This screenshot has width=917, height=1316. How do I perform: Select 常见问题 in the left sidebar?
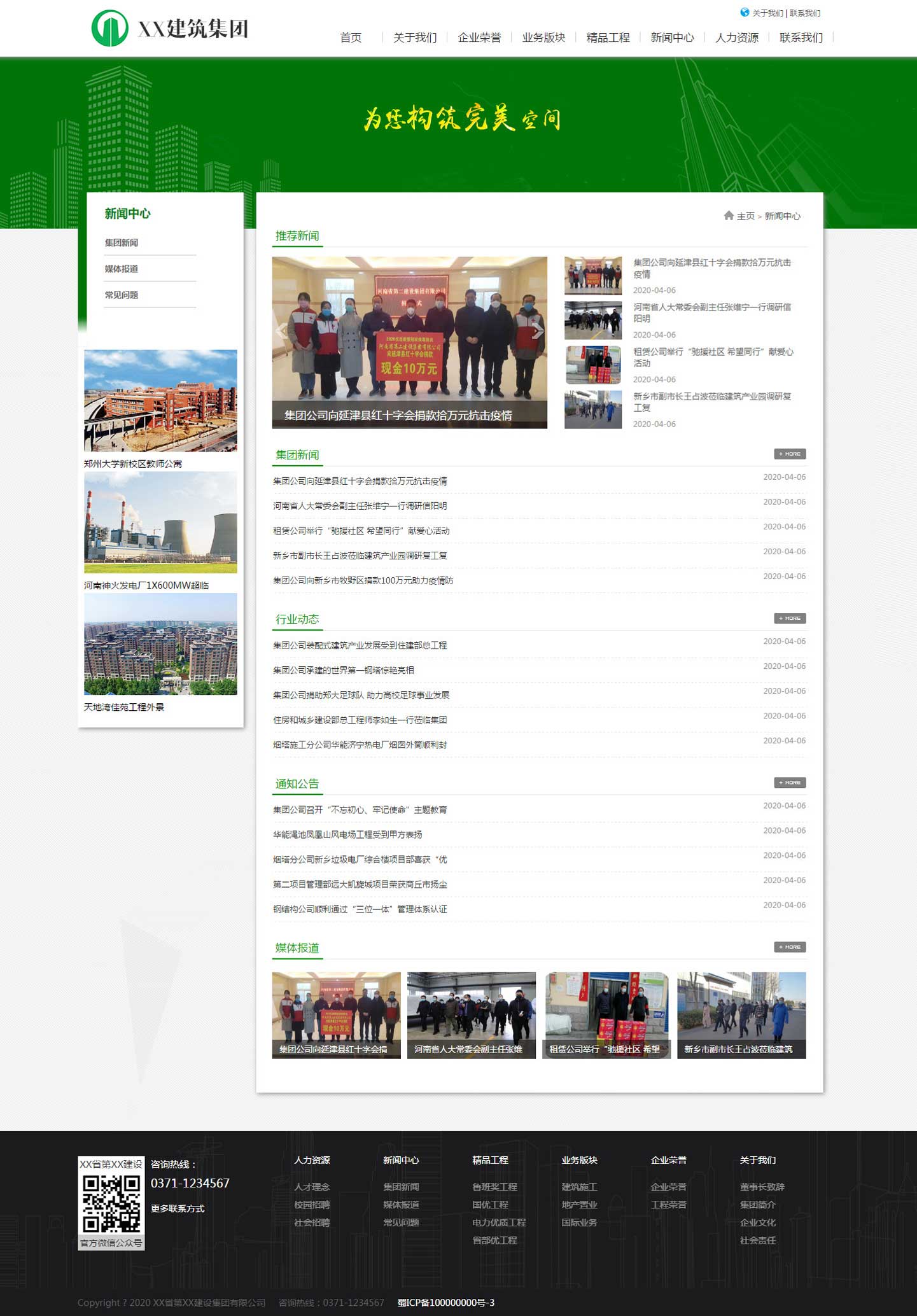pyautogui.click(x=122, y=295)
